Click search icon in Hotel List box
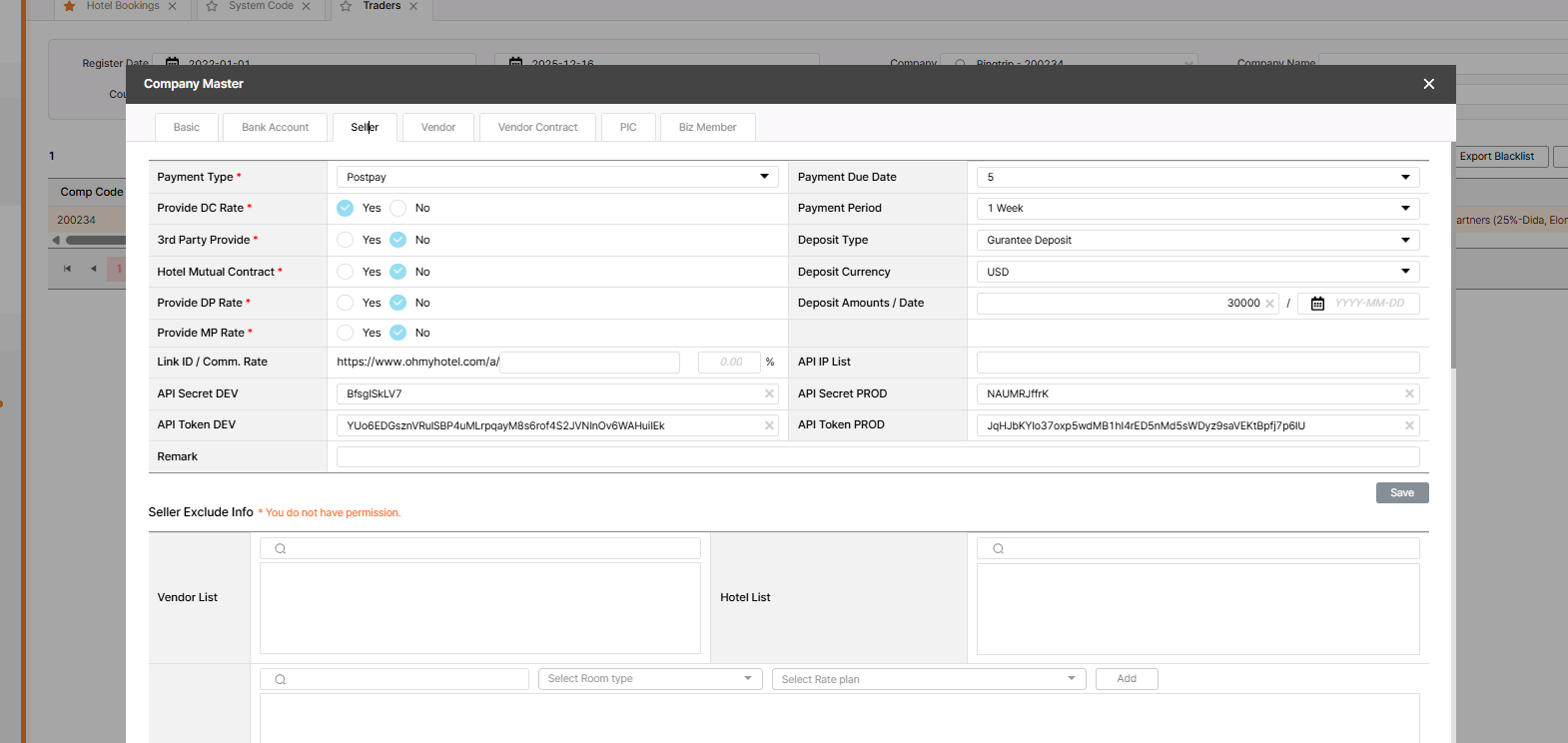 [998, 548]
